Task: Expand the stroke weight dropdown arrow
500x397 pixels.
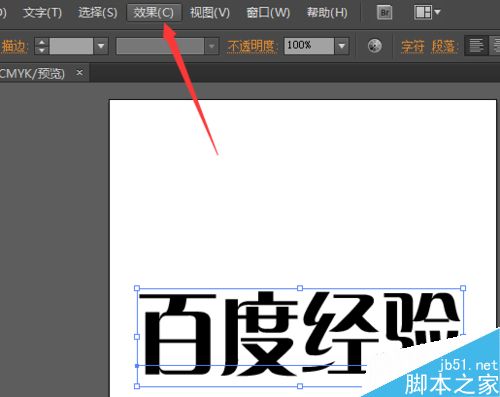Action: click(101, 46)
